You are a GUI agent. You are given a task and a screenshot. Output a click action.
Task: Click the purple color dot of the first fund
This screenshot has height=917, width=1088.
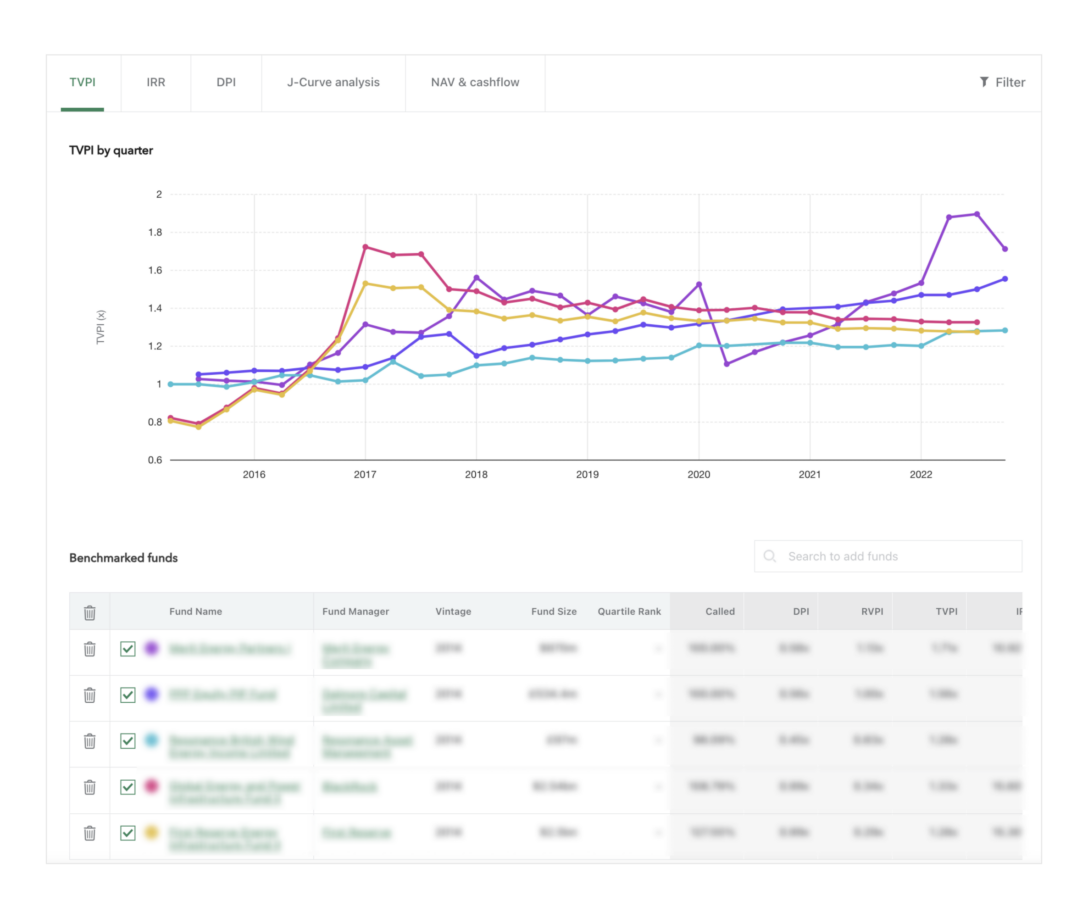point(152,648)
